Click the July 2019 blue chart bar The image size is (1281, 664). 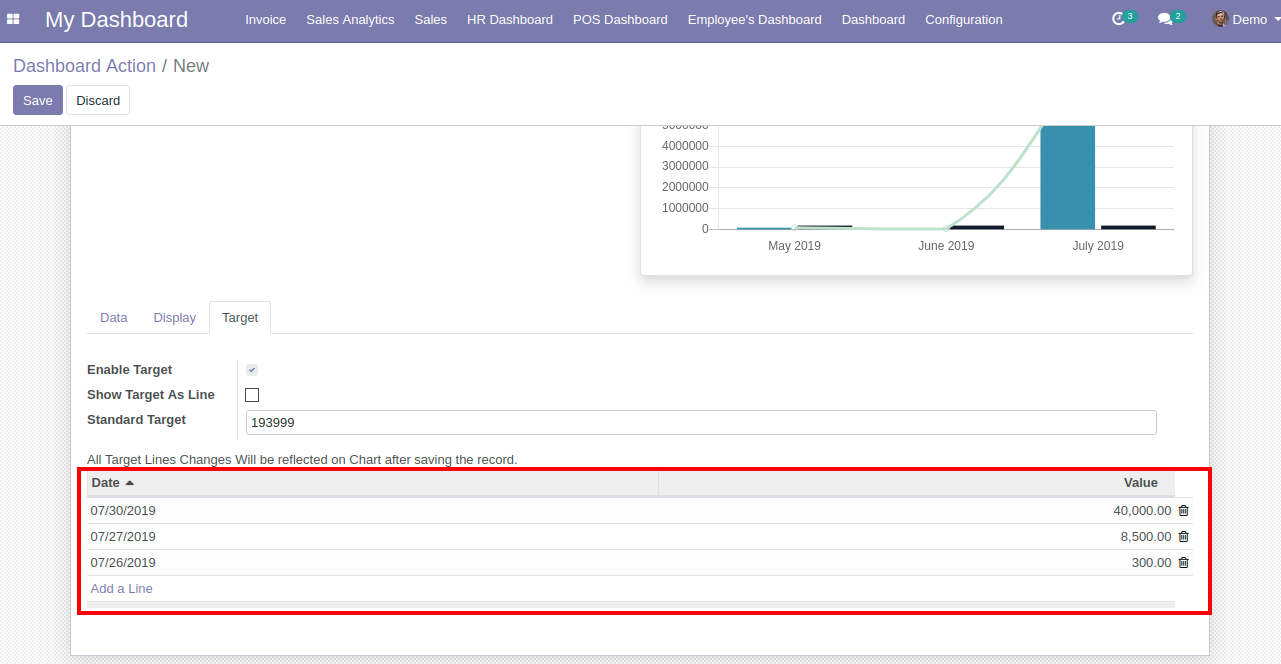[x=1067, y=178]
